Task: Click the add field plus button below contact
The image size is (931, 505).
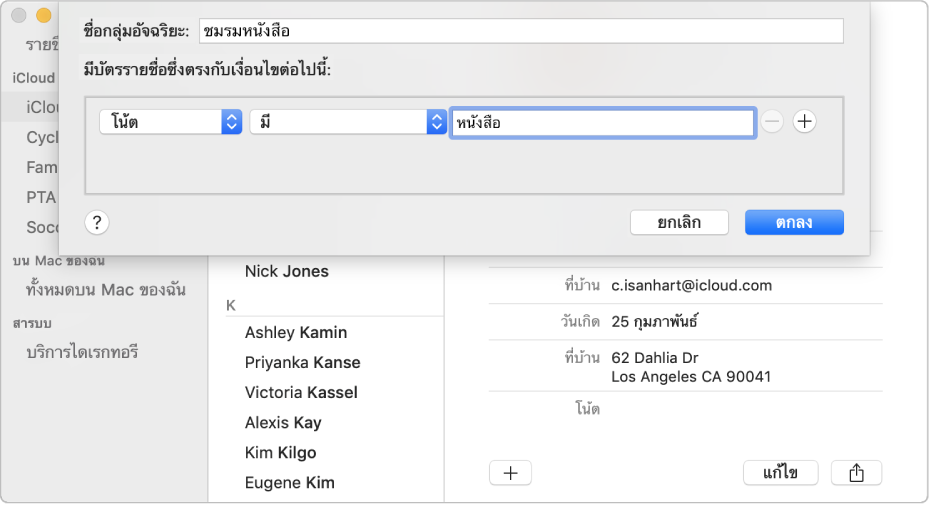Action: coord(511,473)
